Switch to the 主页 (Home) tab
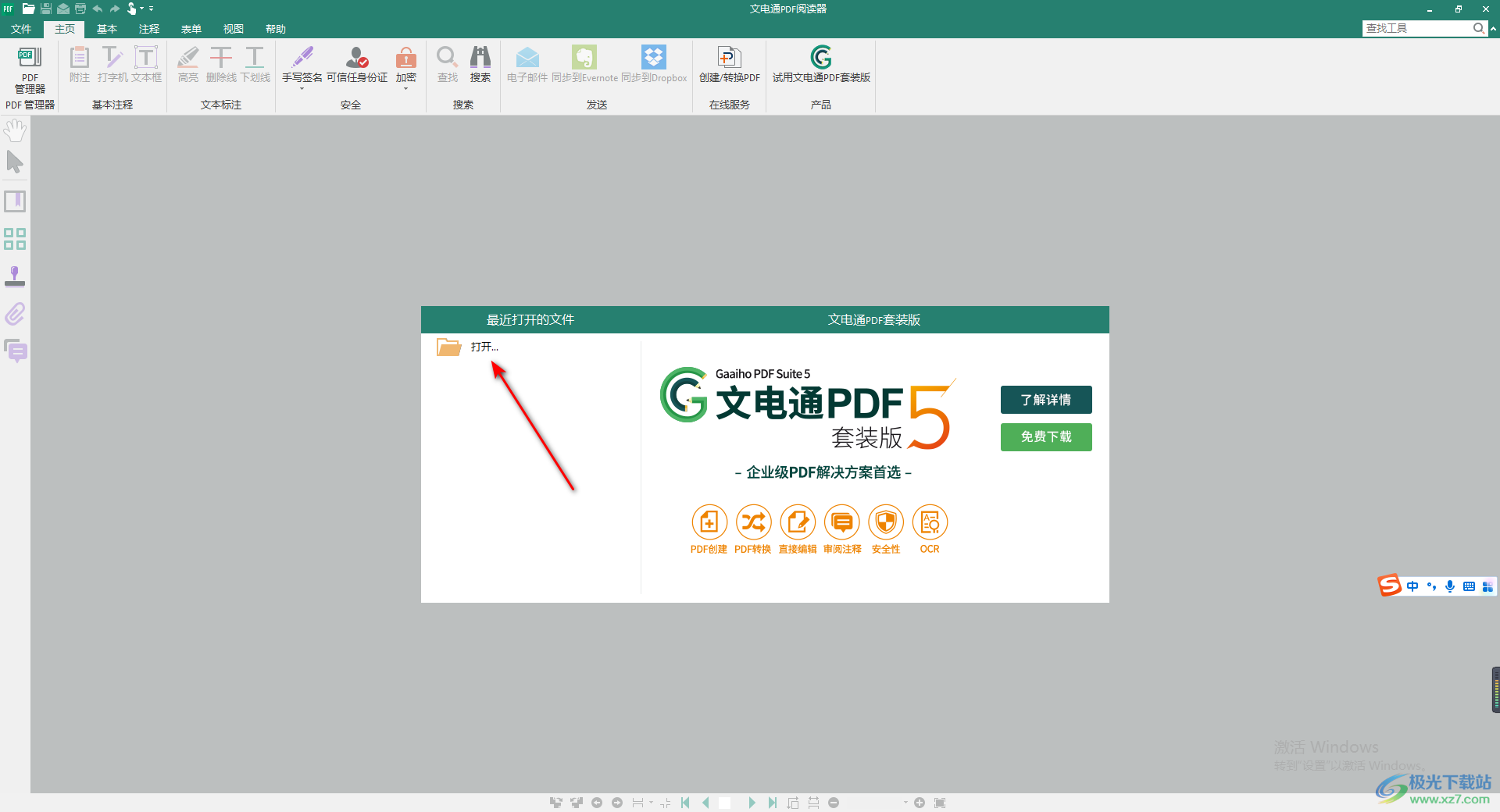Viewport: 1500px width, 812px height. [x=65, y=29]
